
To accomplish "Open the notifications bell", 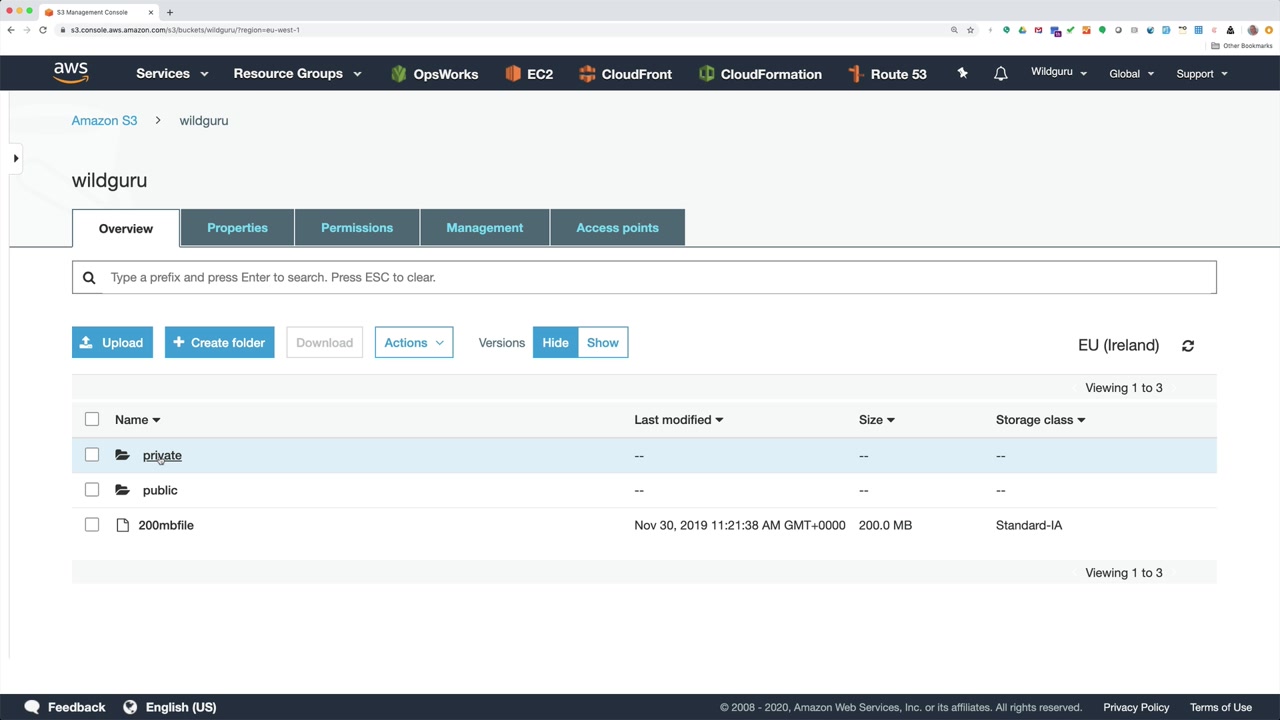I will [1000, 74].
